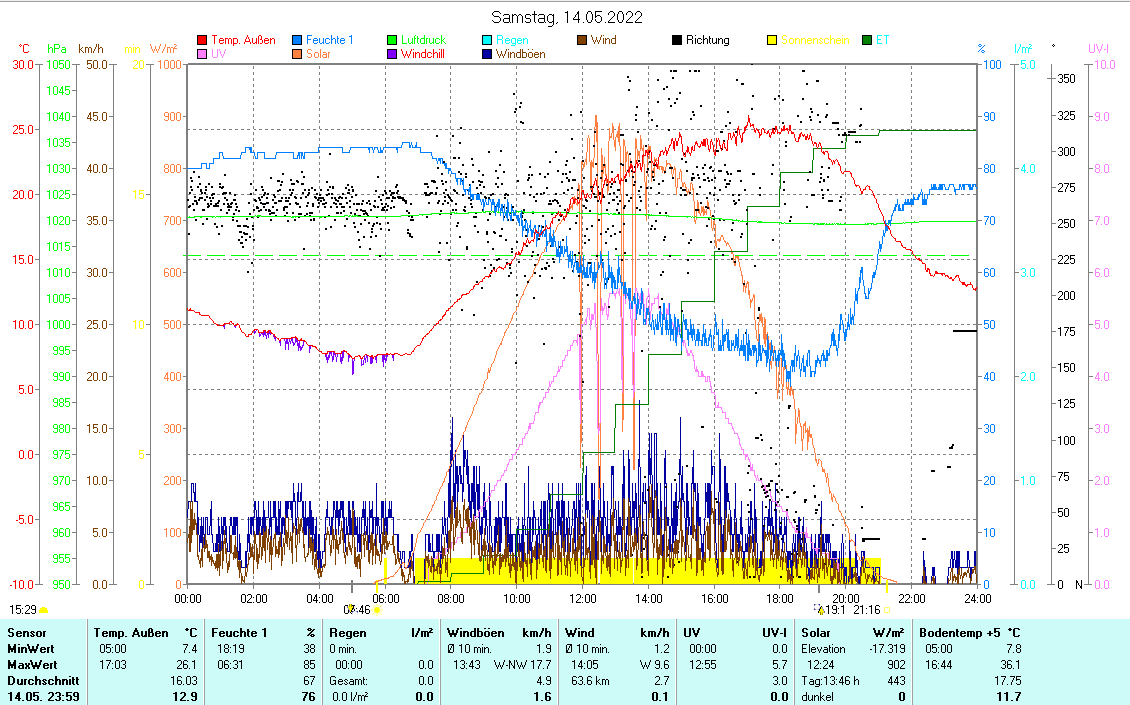The width and height of the screenshot is (1130, 705).
Task: Click the hPa pressure axis unit label
Action: coord(57,49)
